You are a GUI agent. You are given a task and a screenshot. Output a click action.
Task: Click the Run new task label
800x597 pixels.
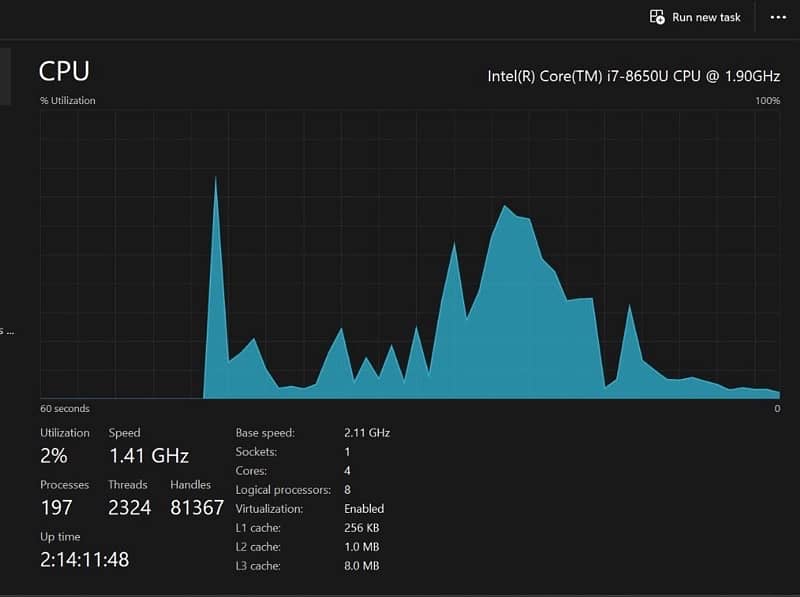pos(706,17)
